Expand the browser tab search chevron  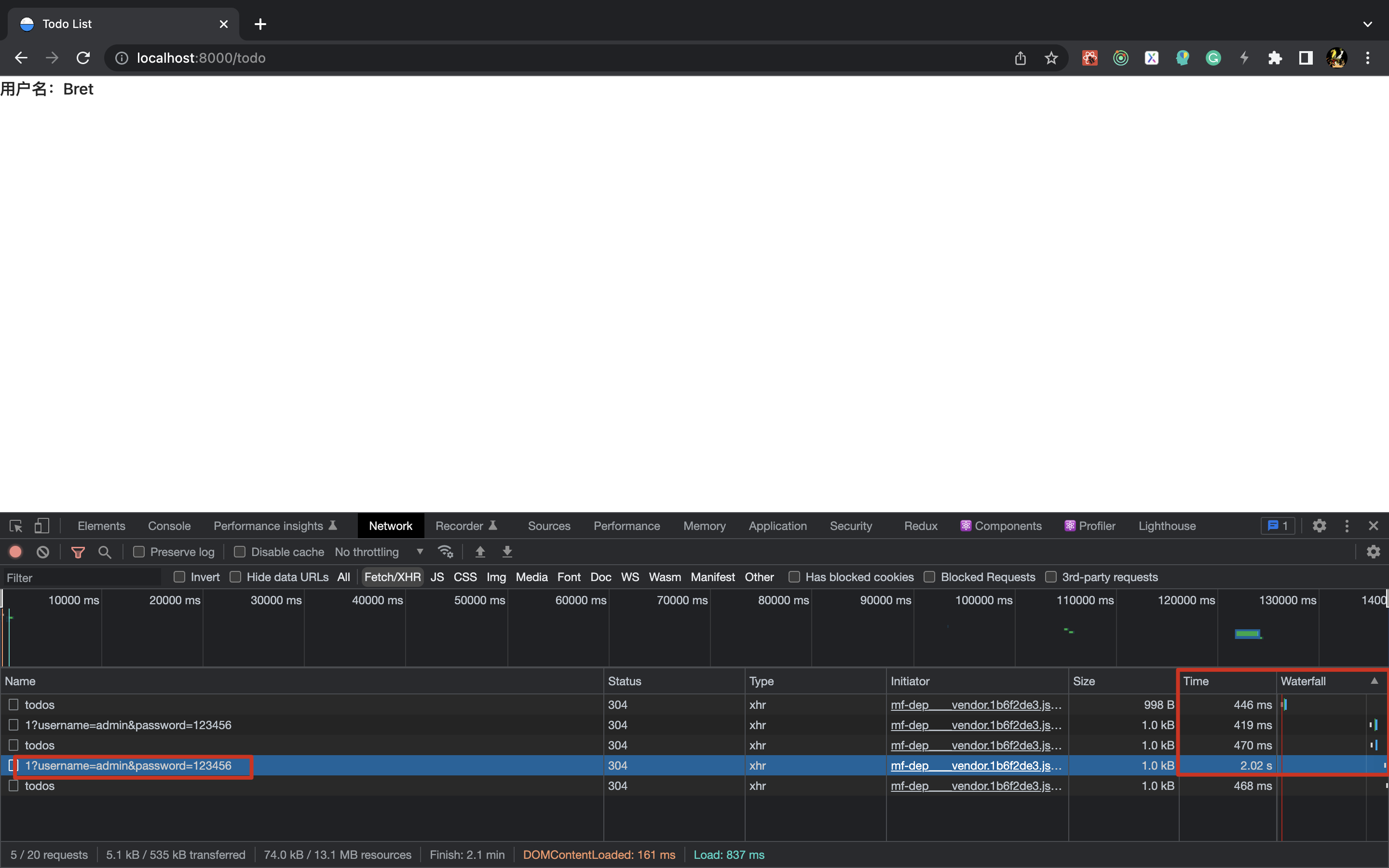(1367, 24)
